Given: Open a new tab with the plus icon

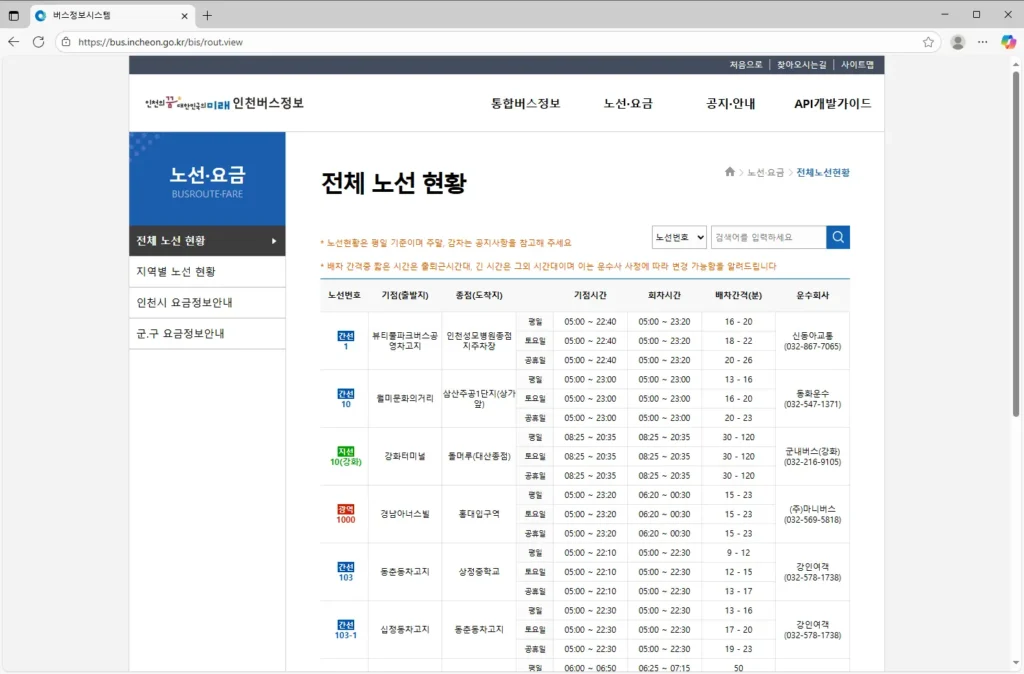Looking at the screenshot, I should coord(205,15).
